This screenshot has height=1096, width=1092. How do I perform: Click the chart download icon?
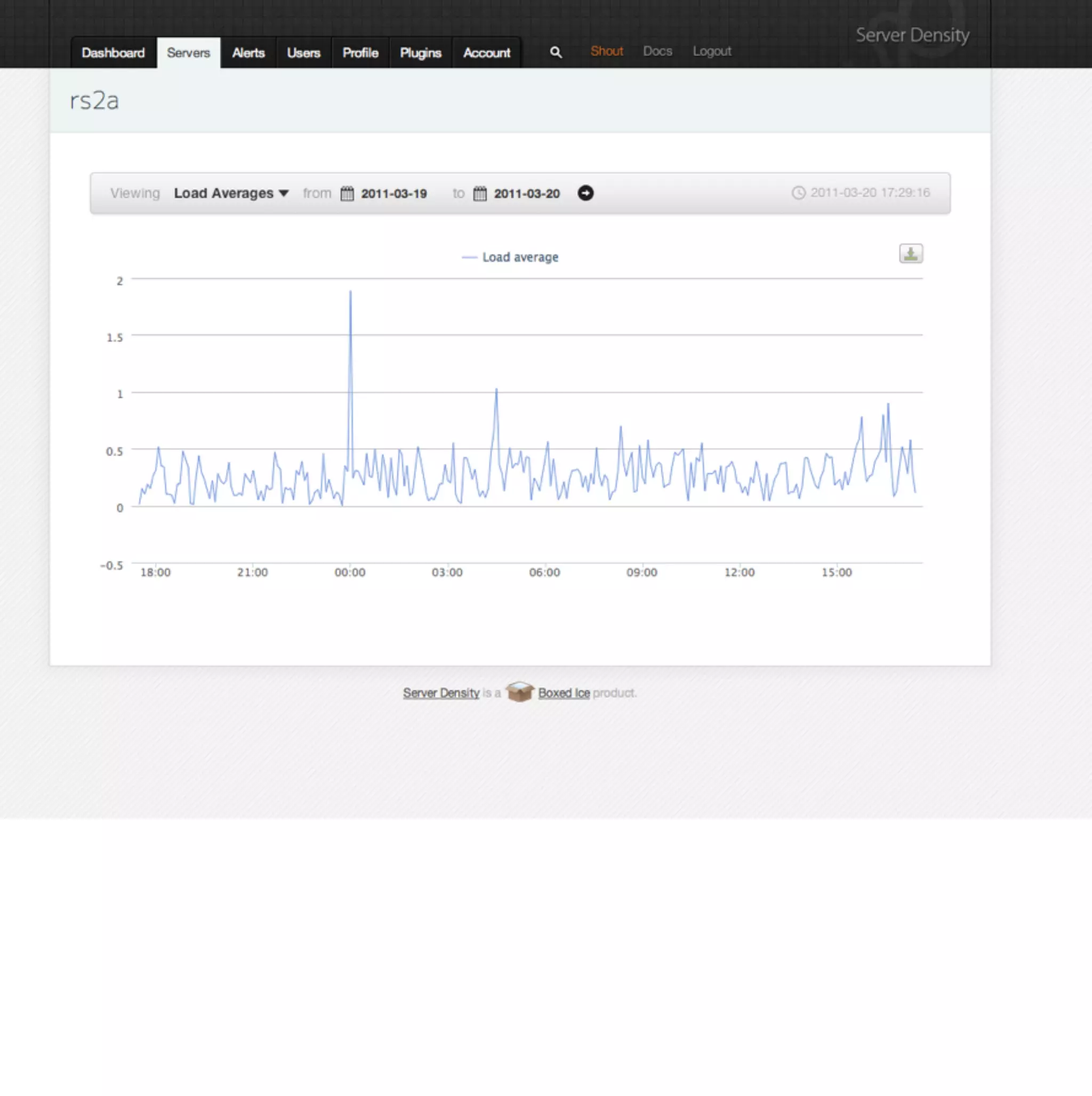910,254
